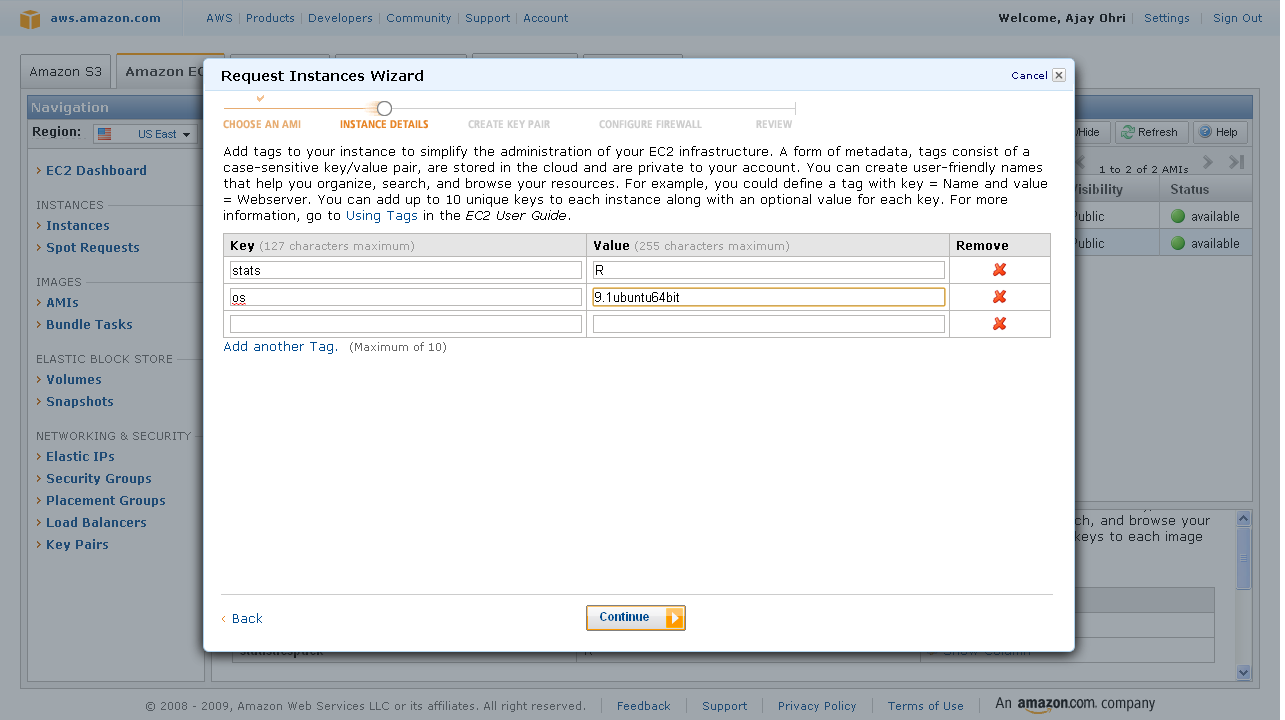The height and width of the screenshot is (720, 1285).
Task: Switch to the Amazon S3 tab
Action: coord(65,72)
